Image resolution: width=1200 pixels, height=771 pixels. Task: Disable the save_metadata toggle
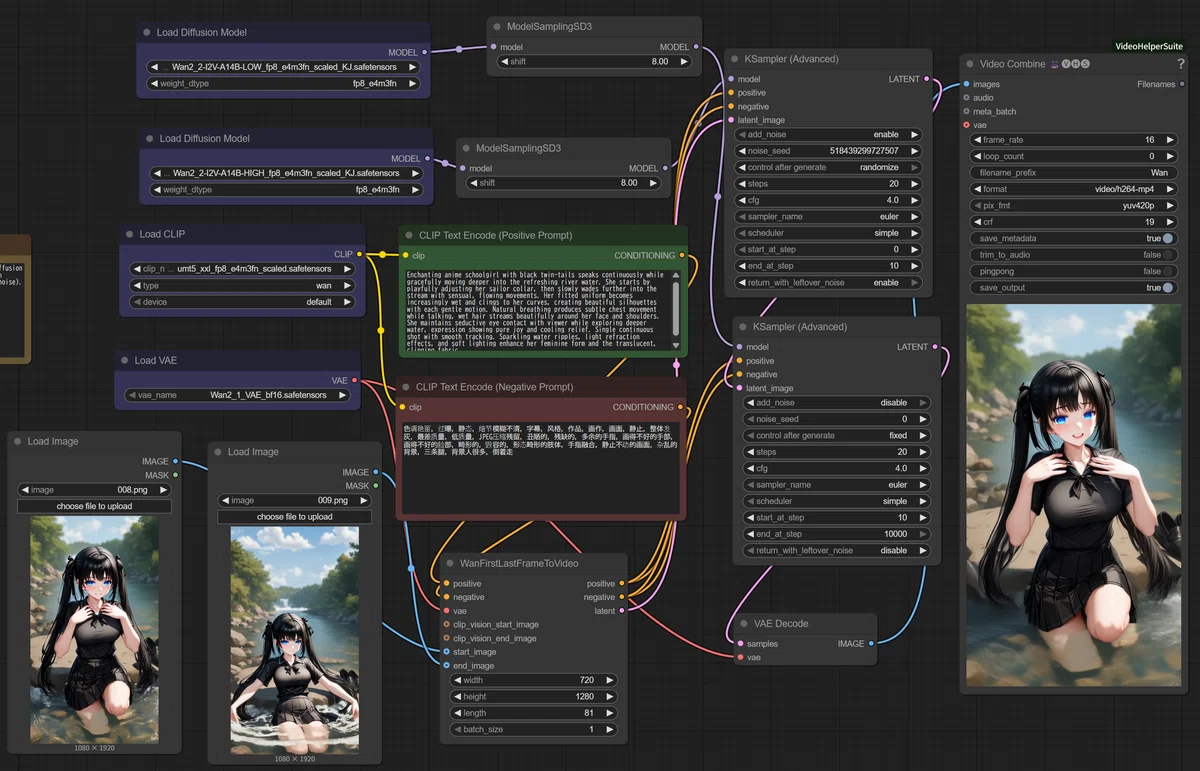tap(1167, 239)
